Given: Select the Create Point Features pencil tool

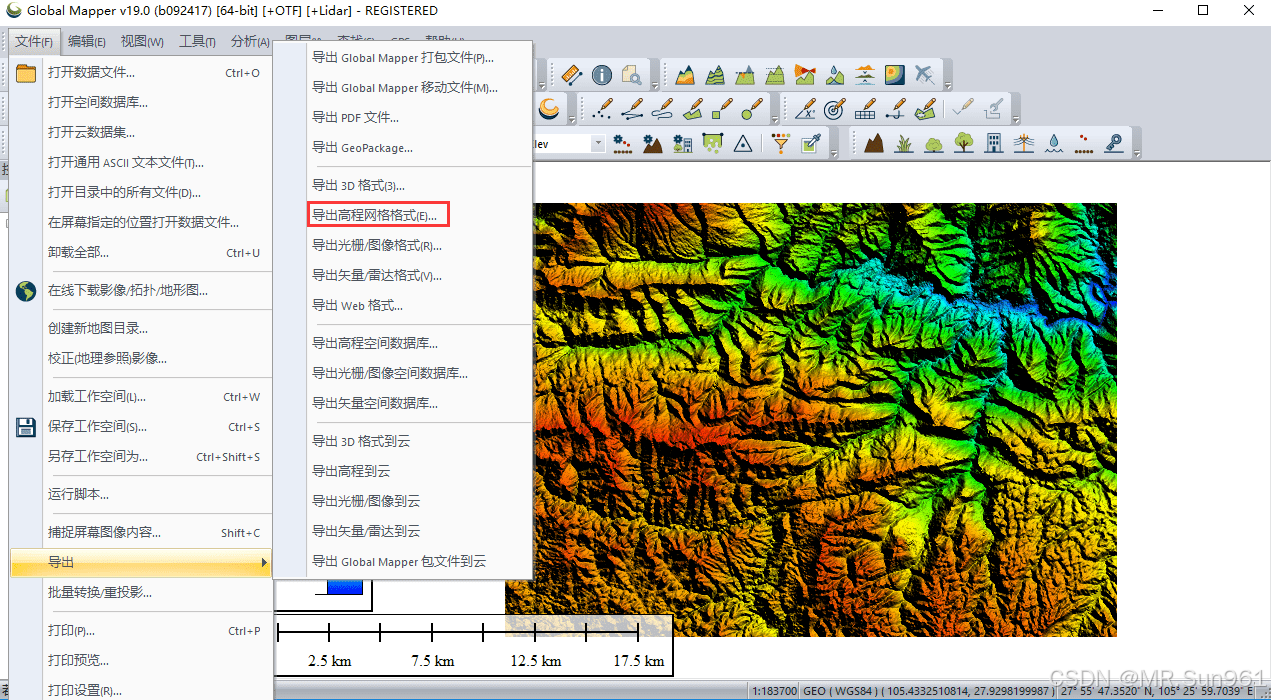Looking at the screenshot, I should 602,108.
